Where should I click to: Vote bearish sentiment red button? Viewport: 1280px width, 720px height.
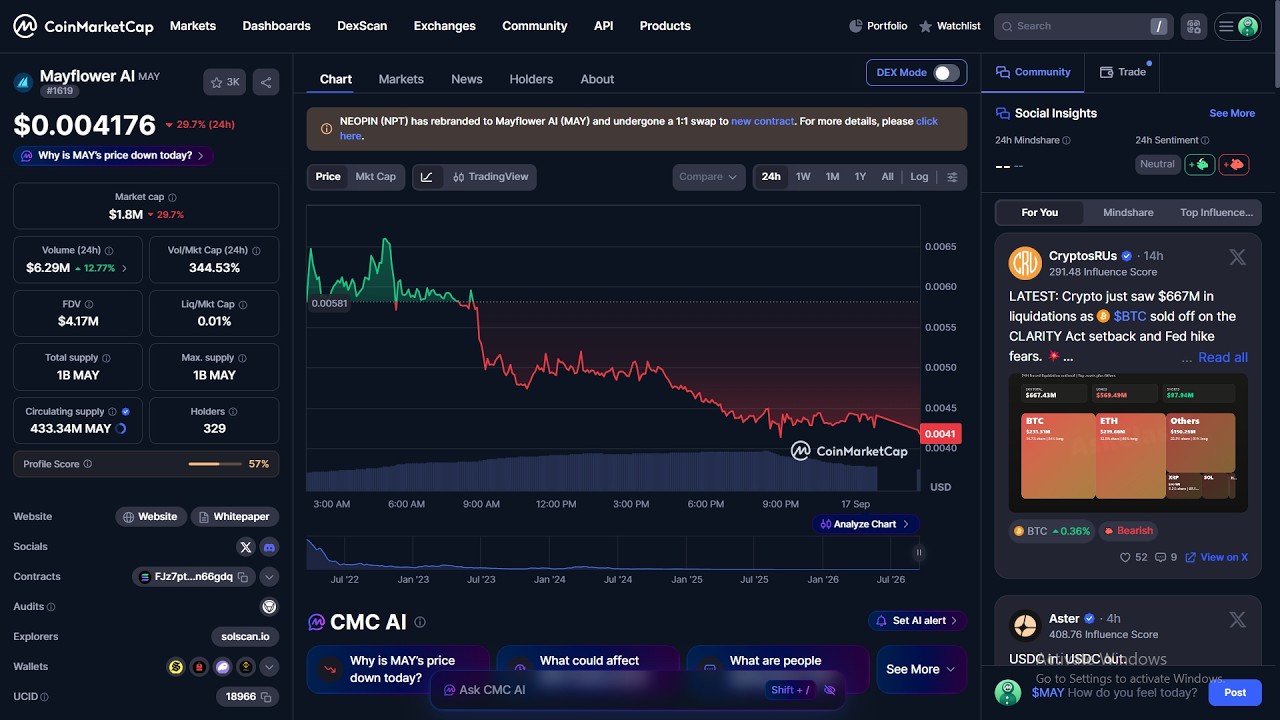[x=1234, y=164]
